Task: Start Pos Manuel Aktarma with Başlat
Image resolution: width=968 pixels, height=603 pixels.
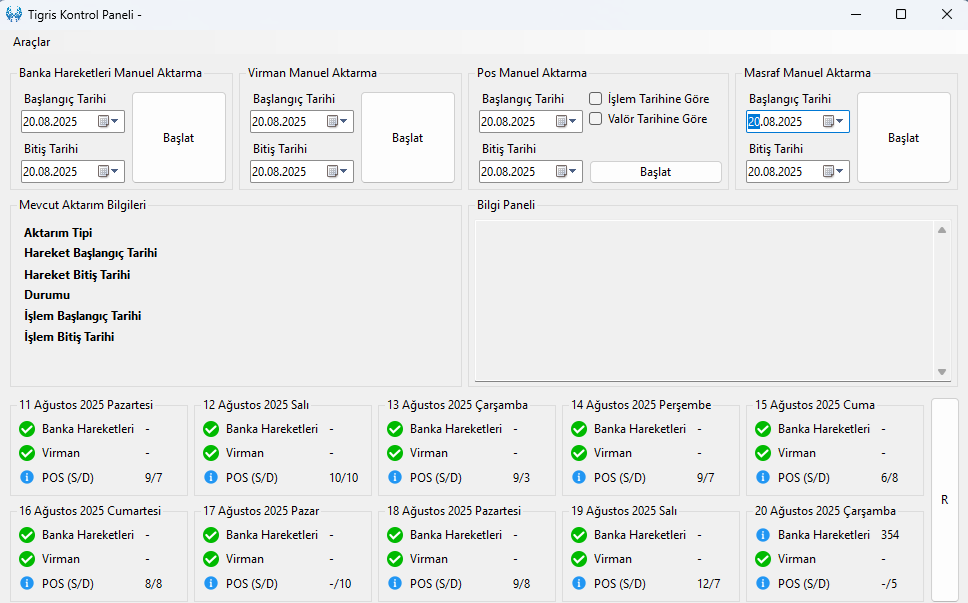Action: tap(655, 172)
